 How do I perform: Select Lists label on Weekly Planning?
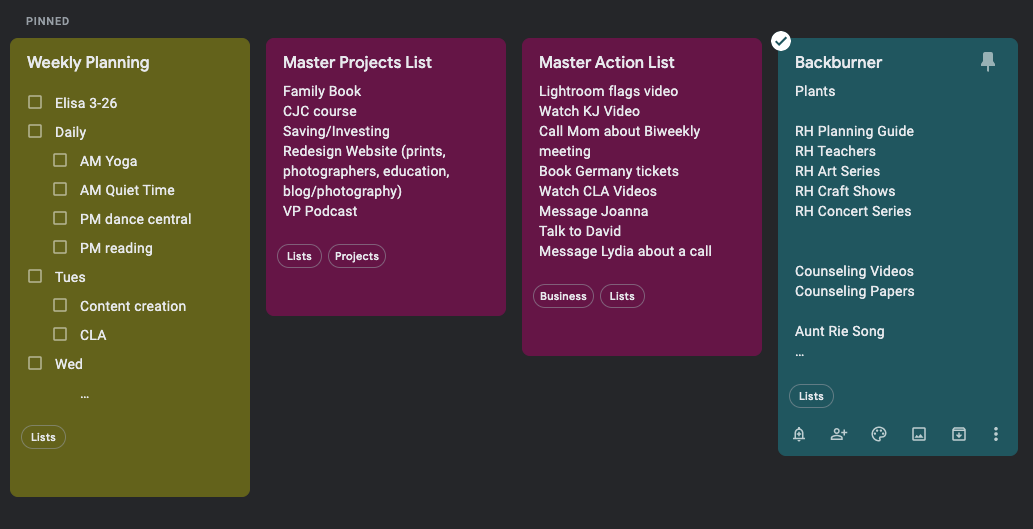[43, 437]
